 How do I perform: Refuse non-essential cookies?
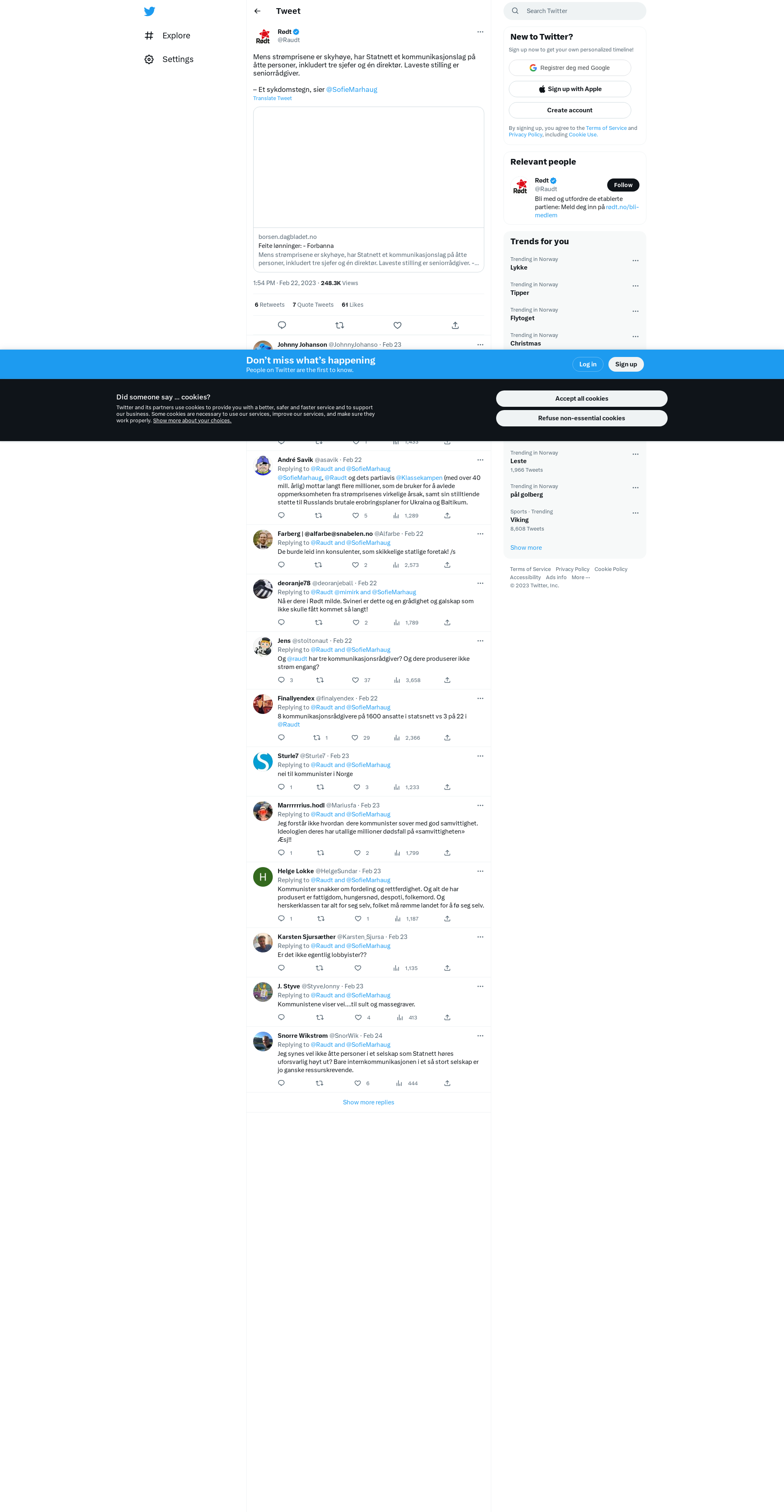click(581, 419)
